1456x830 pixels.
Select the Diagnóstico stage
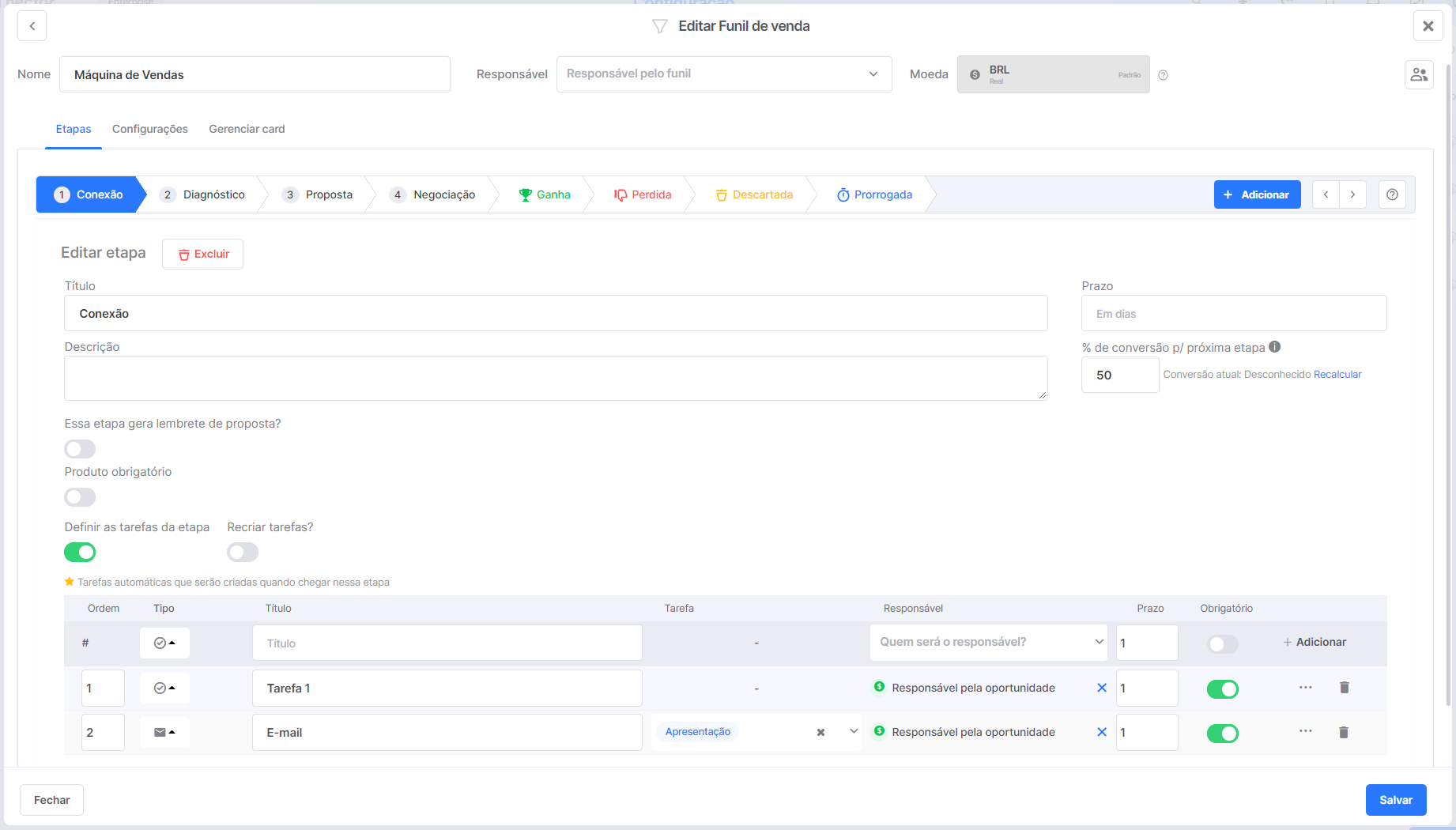tap(202, 194)
